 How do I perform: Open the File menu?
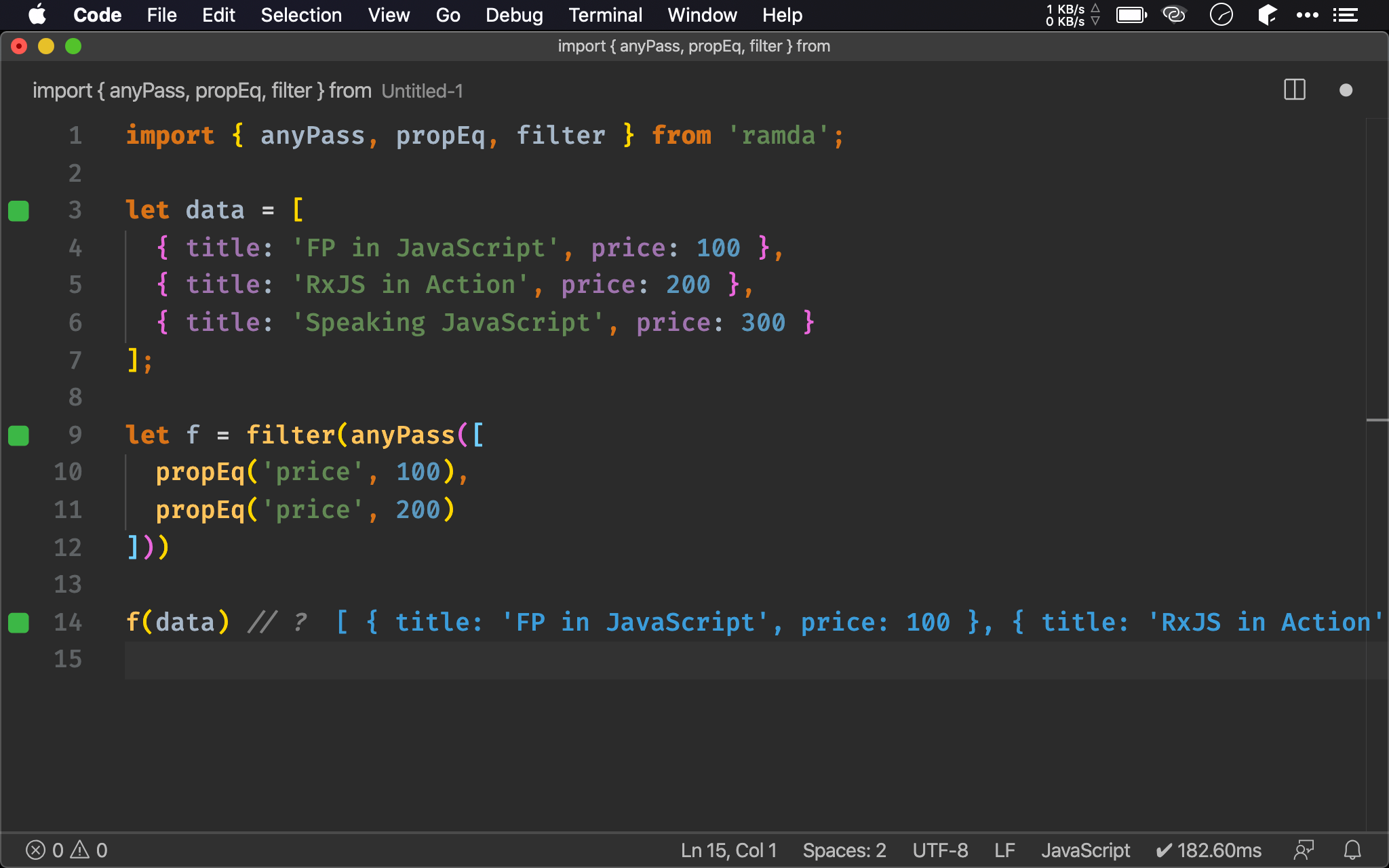point(161,15)
